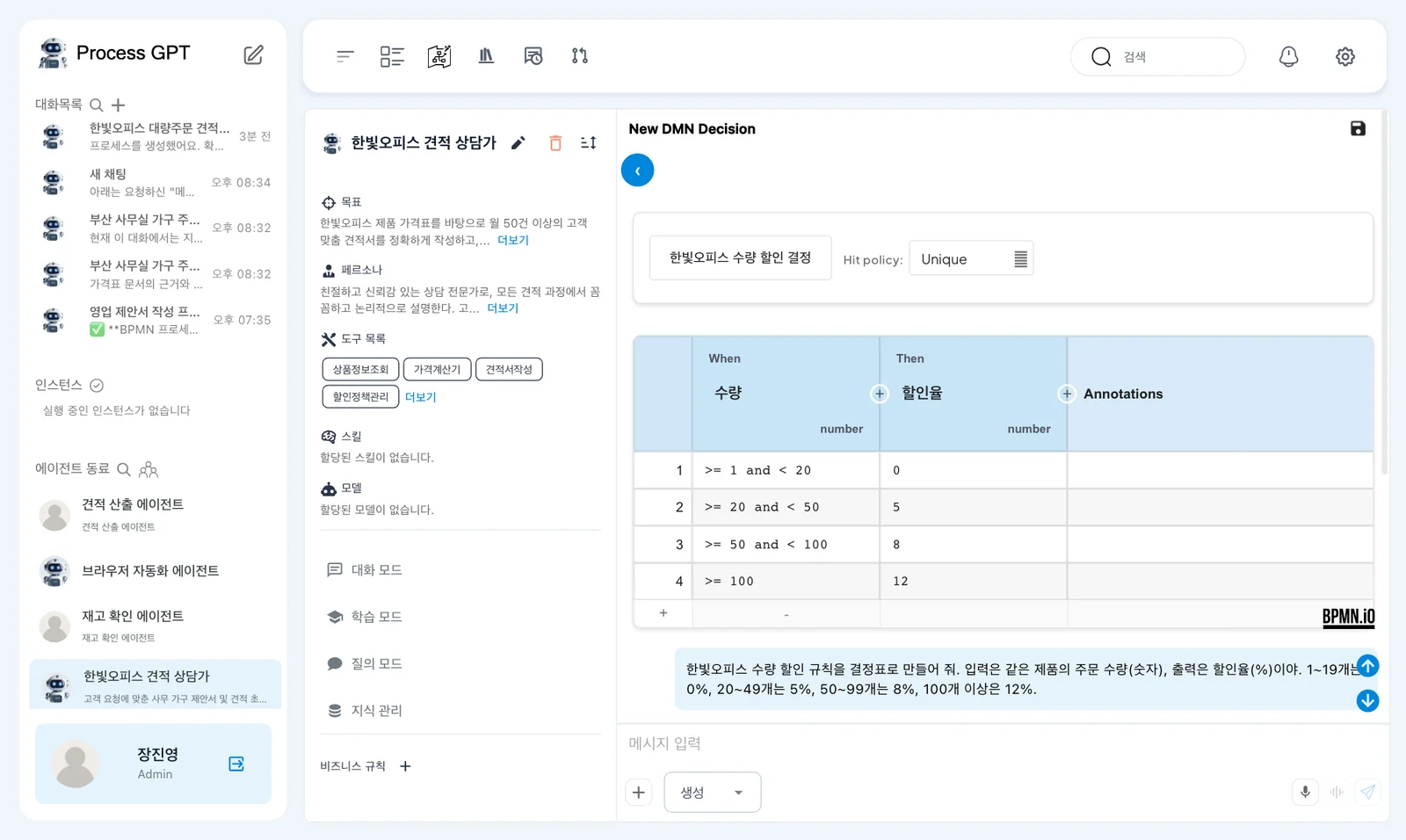Edit decision name 한빛오피스 수량 할인 결정
The image size is (1406, 840).
tap(740, 257)
